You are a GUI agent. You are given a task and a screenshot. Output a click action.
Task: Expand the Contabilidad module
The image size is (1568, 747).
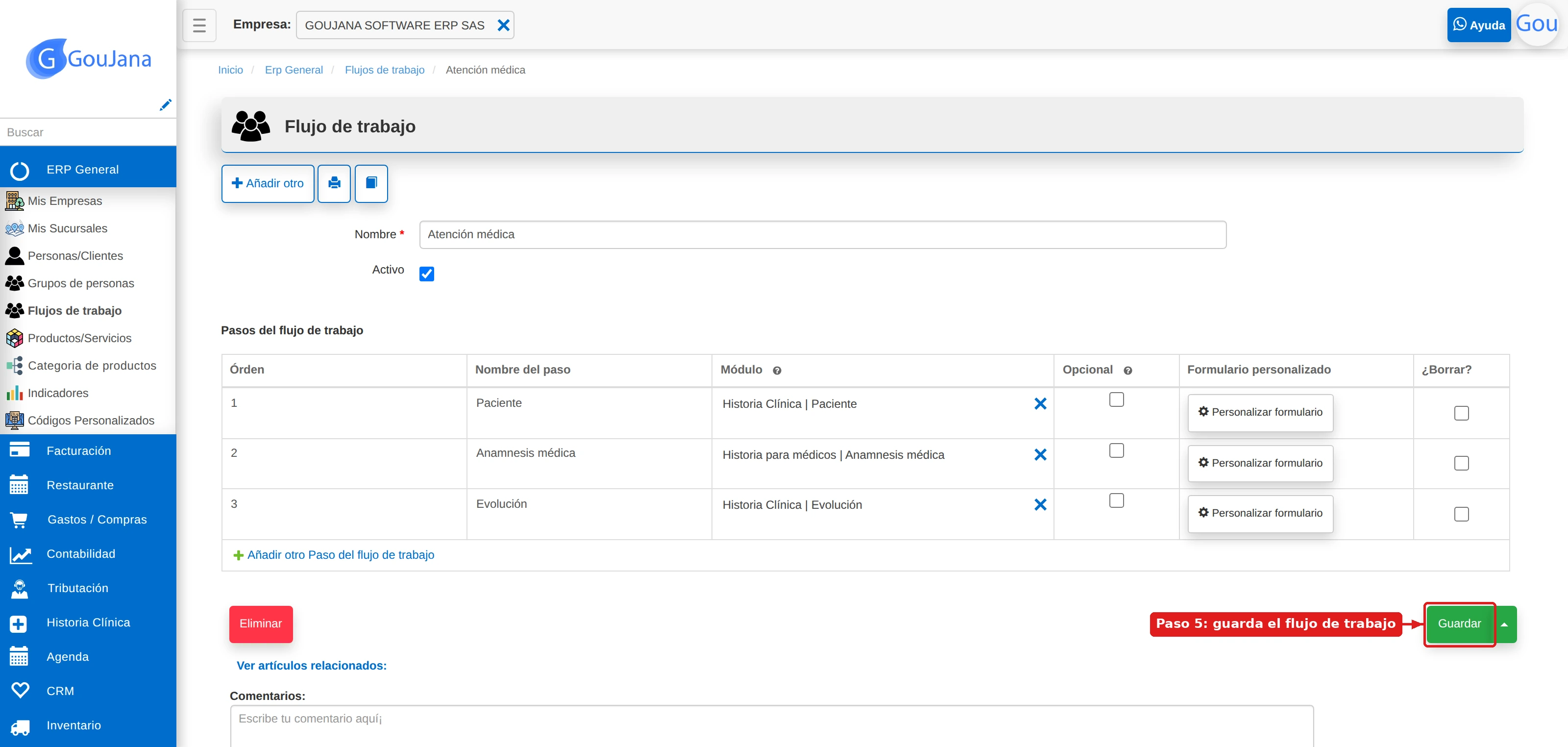pyautogui.click(x=88, y=554)
